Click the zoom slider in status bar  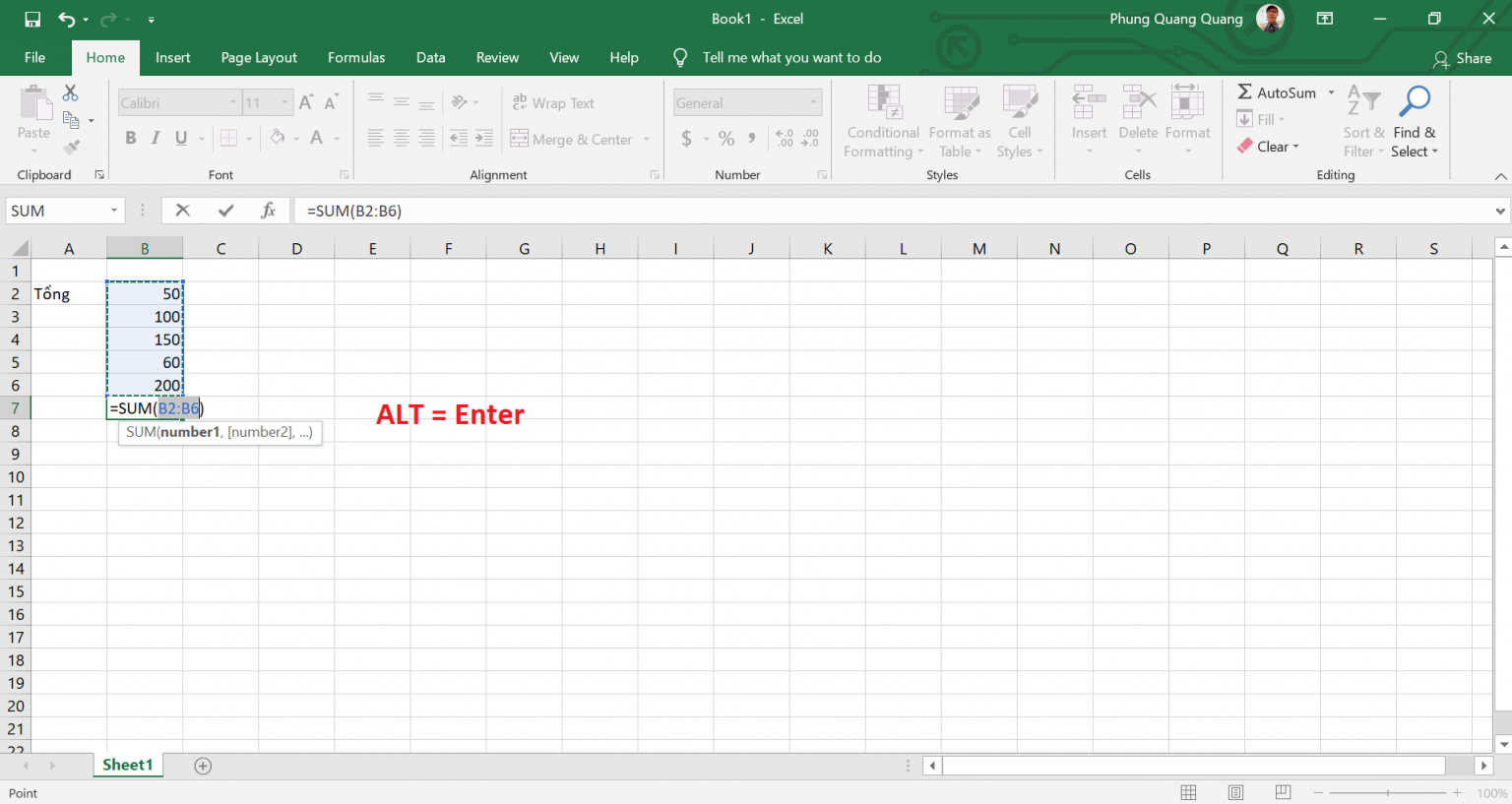1388,792
